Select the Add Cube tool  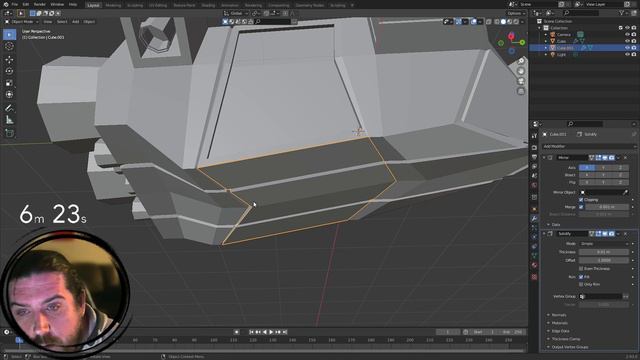tap(9, 133)
